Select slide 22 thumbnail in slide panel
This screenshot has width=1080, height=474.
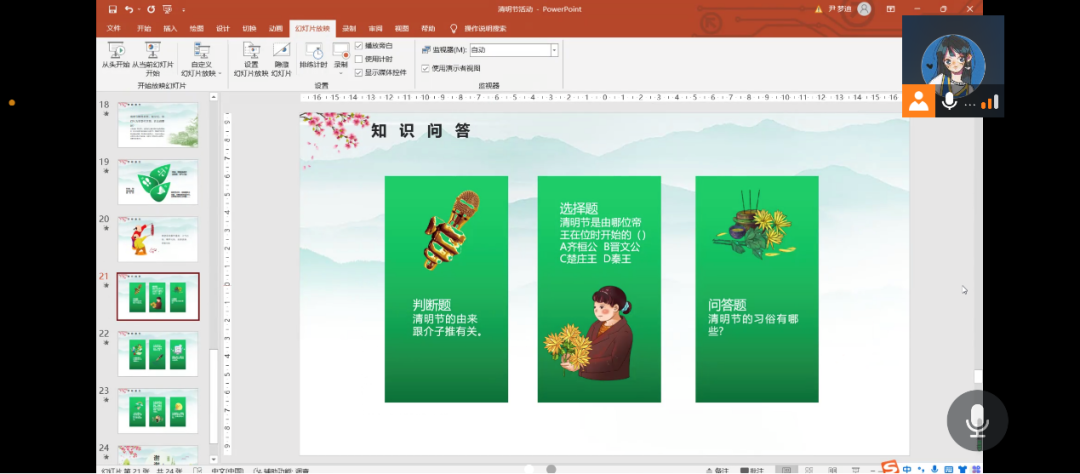[x=158, y=353]
